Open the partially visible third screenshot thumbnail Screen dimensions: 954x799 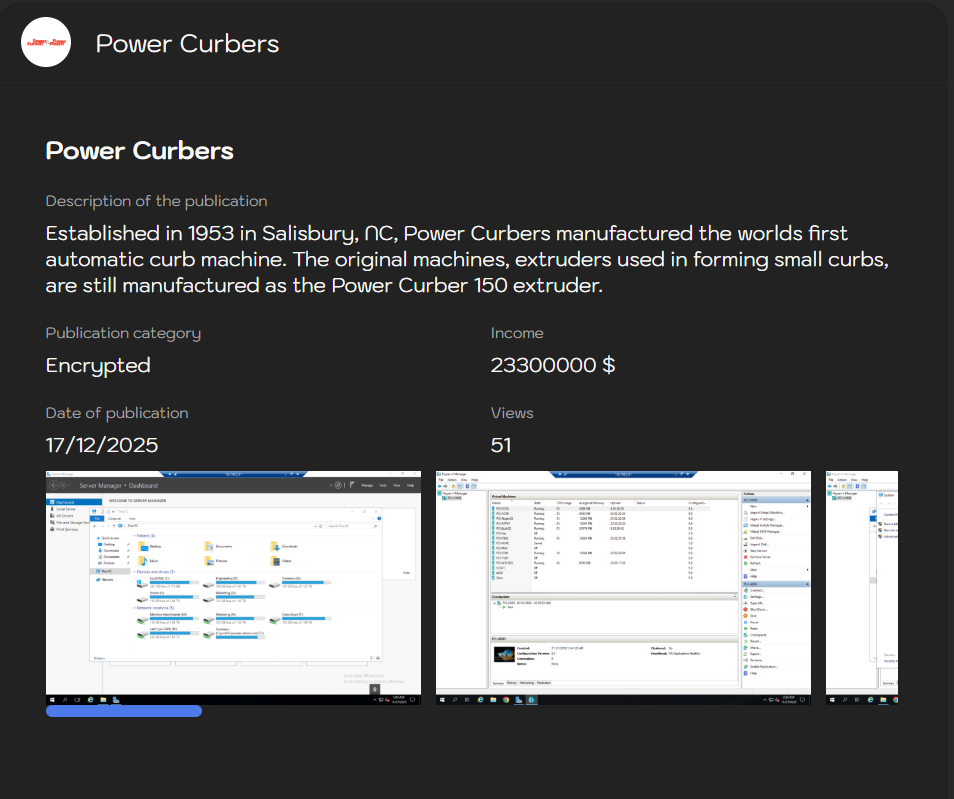861,587
